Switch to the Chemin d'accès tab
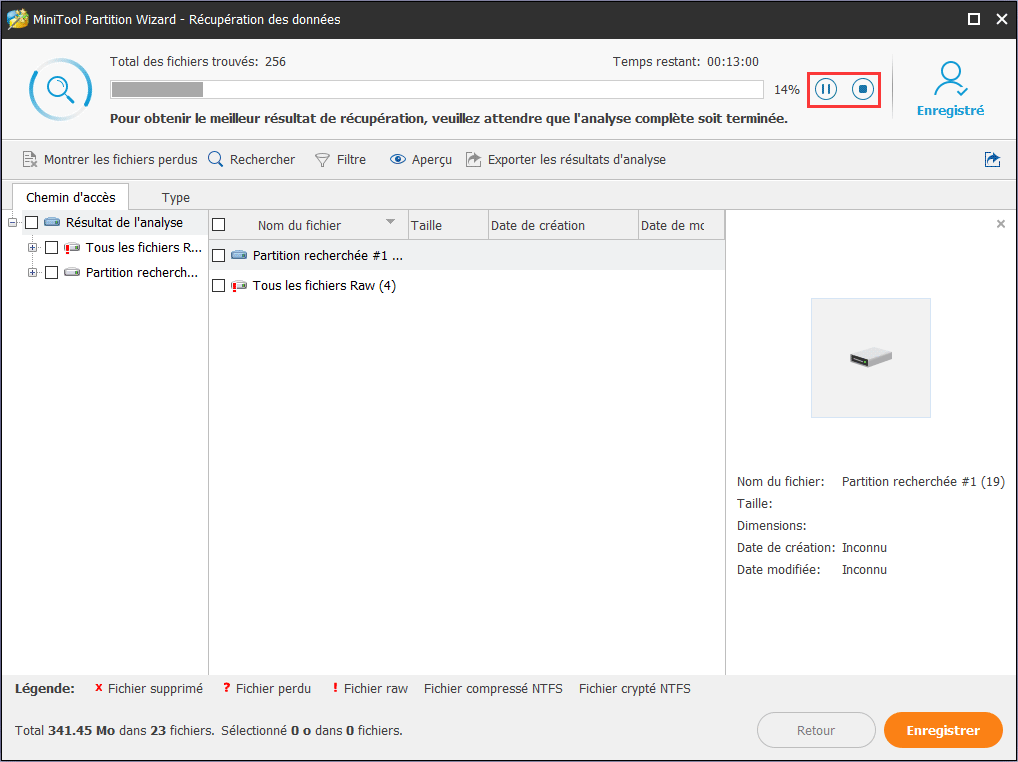The width and height of the screenshot is (1018, 762). point(71,197)
